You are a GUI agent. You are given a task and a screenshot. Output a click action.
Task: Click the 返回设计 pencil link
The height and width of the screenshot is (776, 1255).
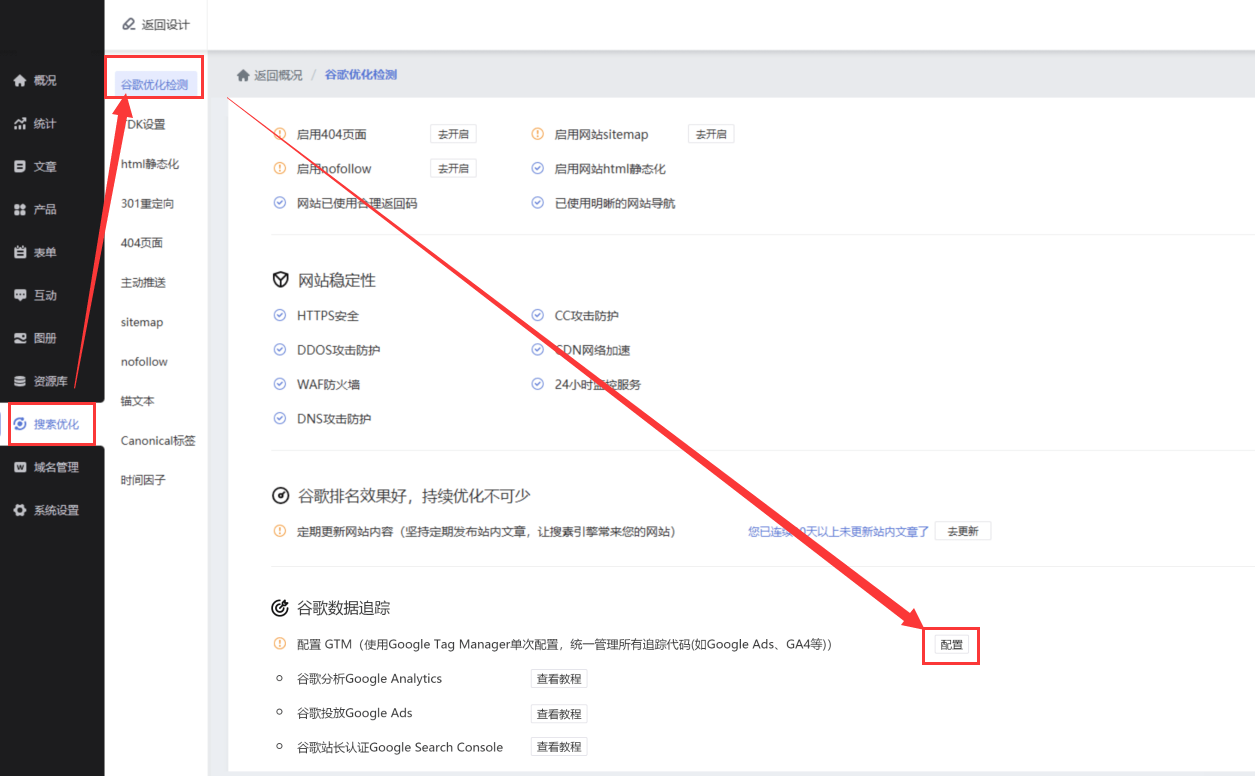[x=155, y=24]
